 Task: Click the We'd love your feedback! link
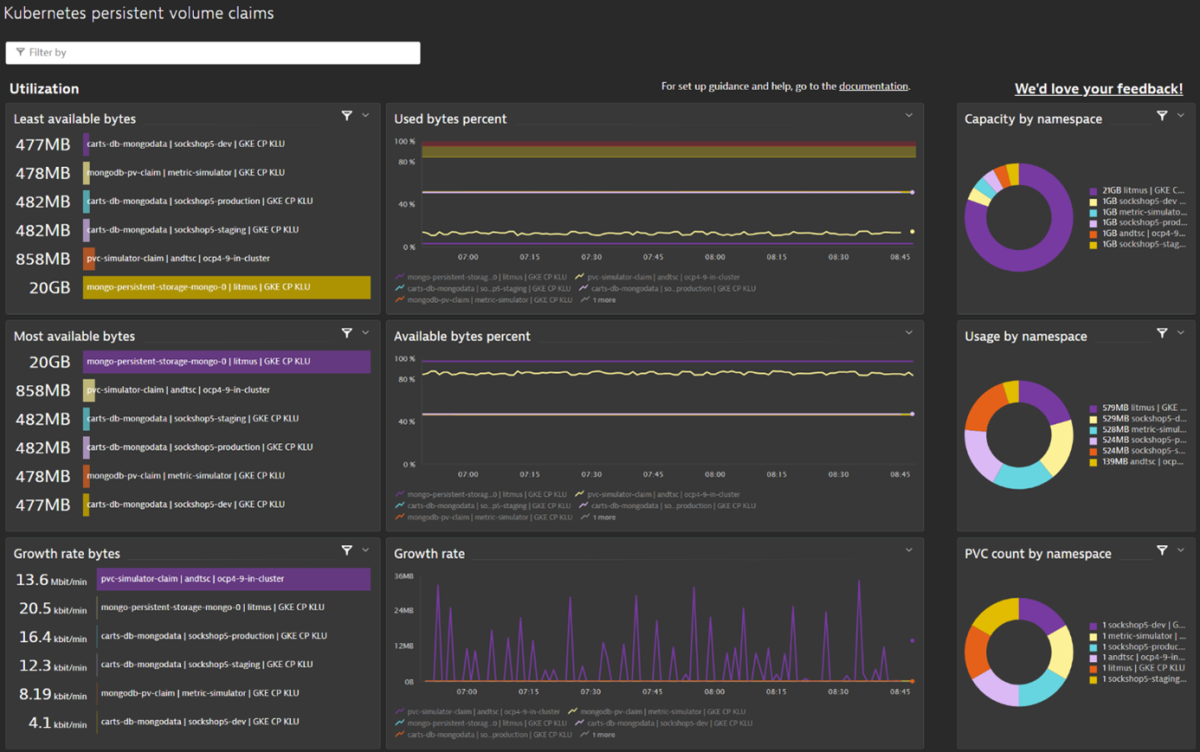click(x=1098, y=88)
